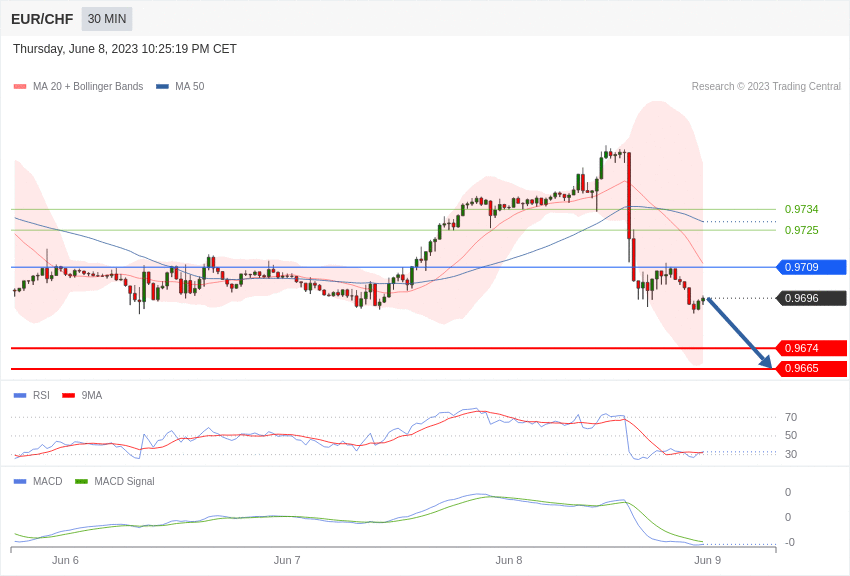The image size is (850, 576).
Task: Click the MA 20 + Bollinger Bands legend swatch
Action: (x=20, y=87)
